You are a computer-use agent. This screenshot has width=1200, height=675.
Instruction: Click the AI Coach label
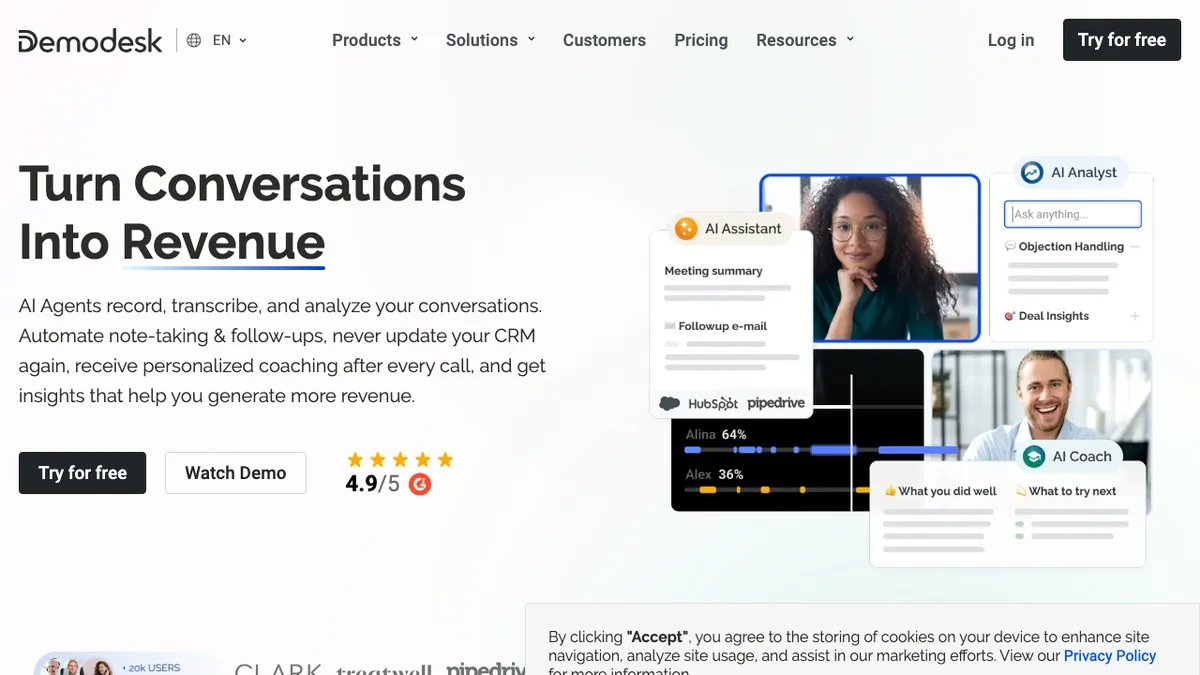pos(1082,457)
